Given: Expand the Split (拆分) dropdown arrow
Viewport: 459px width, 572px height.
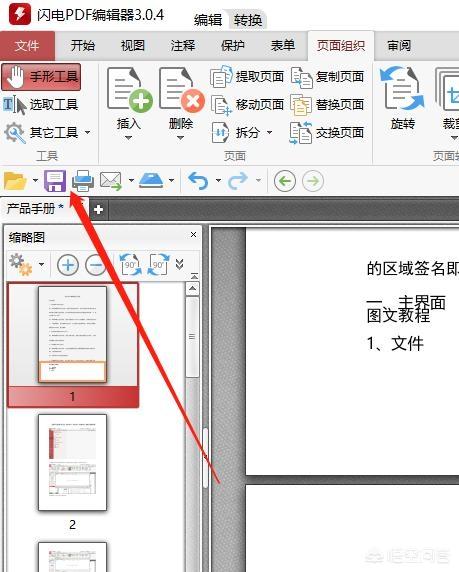Looking at the screenshot, I should (x=269, y=132).
